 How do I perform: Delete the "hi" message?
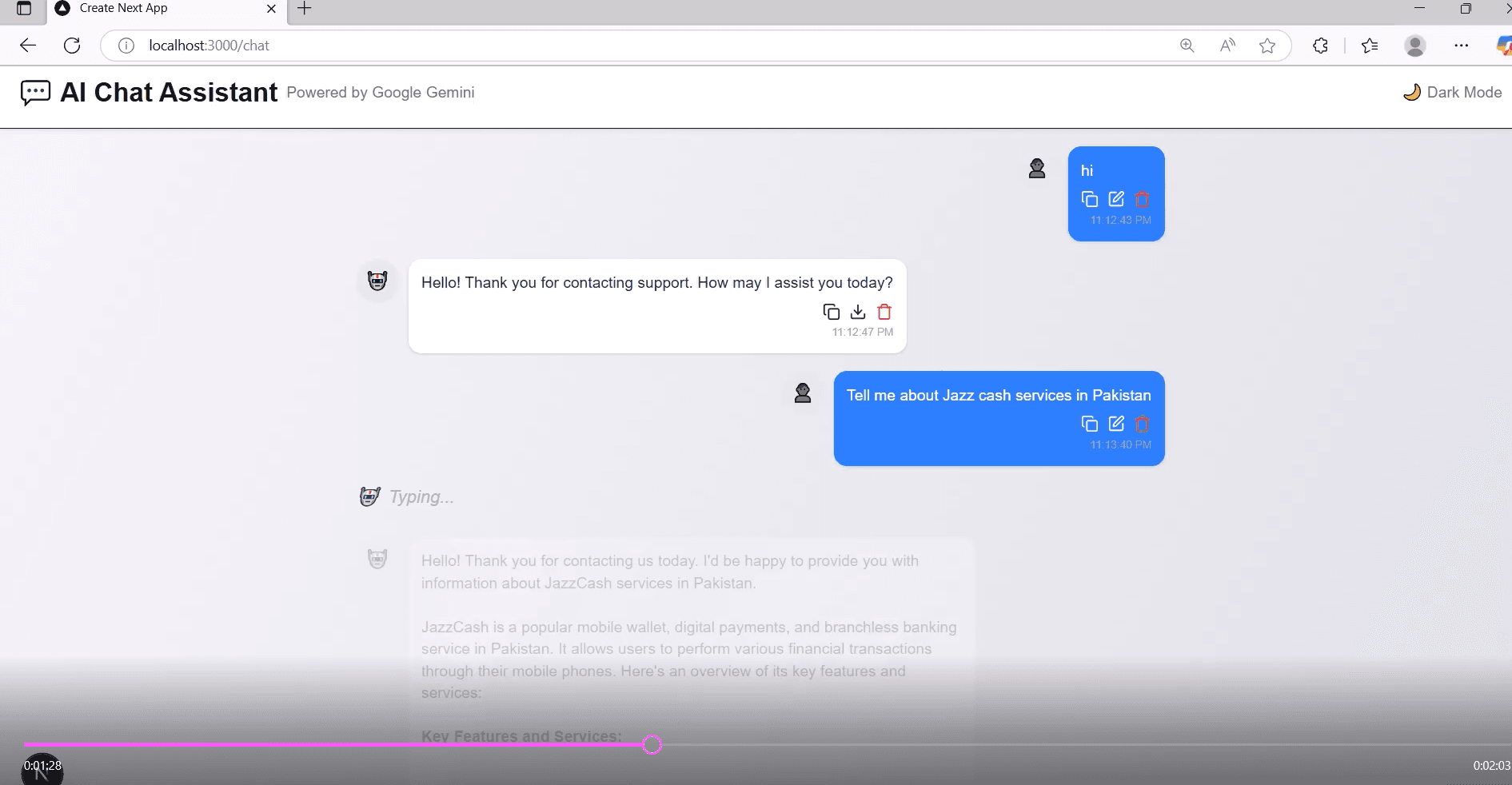click(x=1143, y=200)
